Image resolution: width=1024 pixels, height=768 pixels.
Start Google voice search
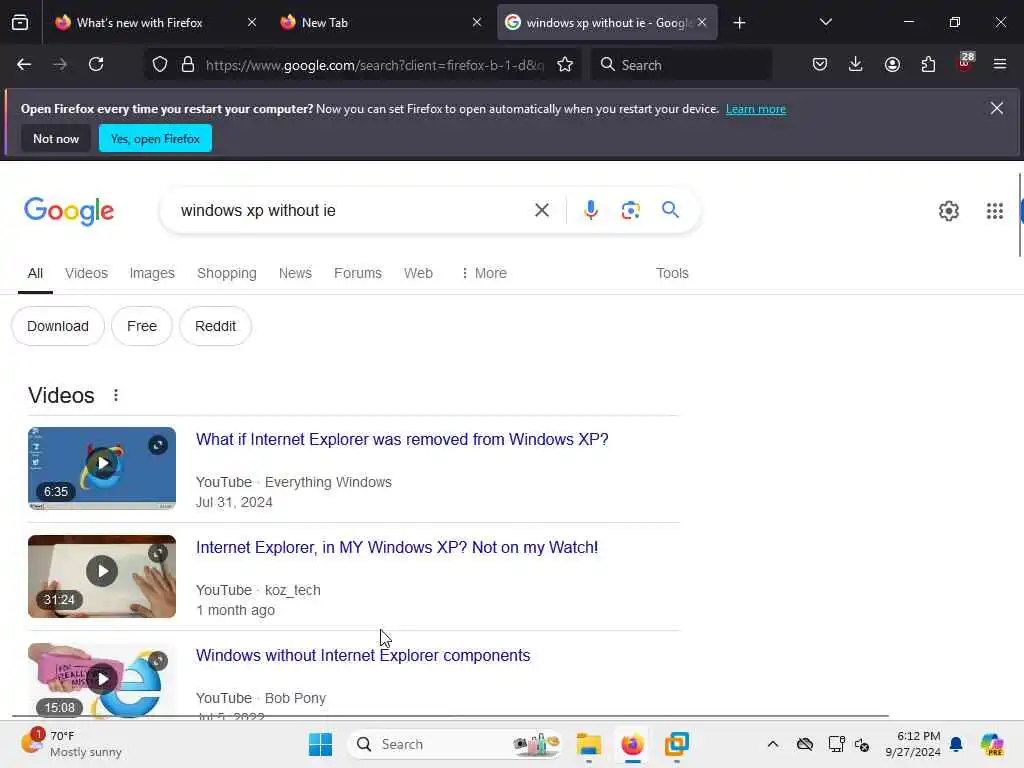click(x=590, y=210)
